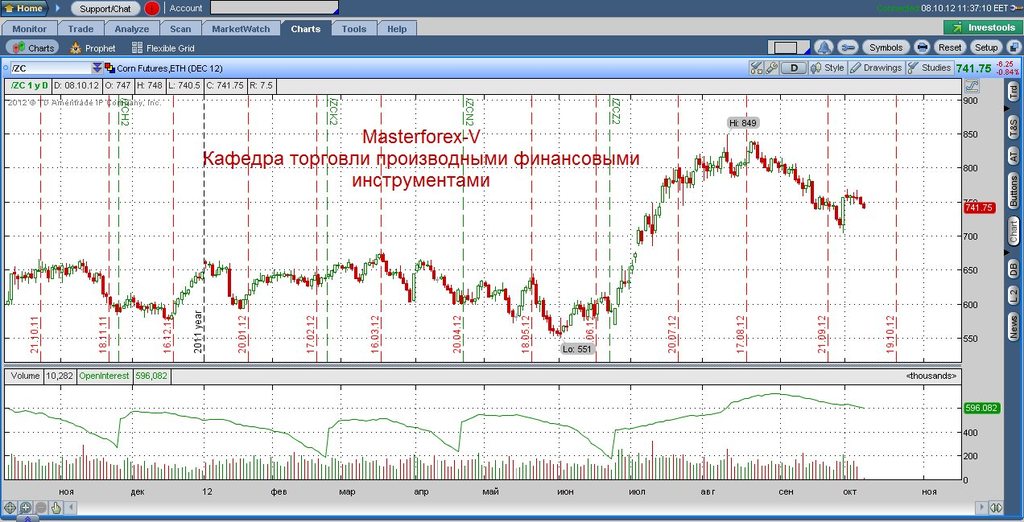Image resolution: width=1024 pixels, height=522 pixels.
Task: Click the pan hand tool icon
Action: point(56,507)
